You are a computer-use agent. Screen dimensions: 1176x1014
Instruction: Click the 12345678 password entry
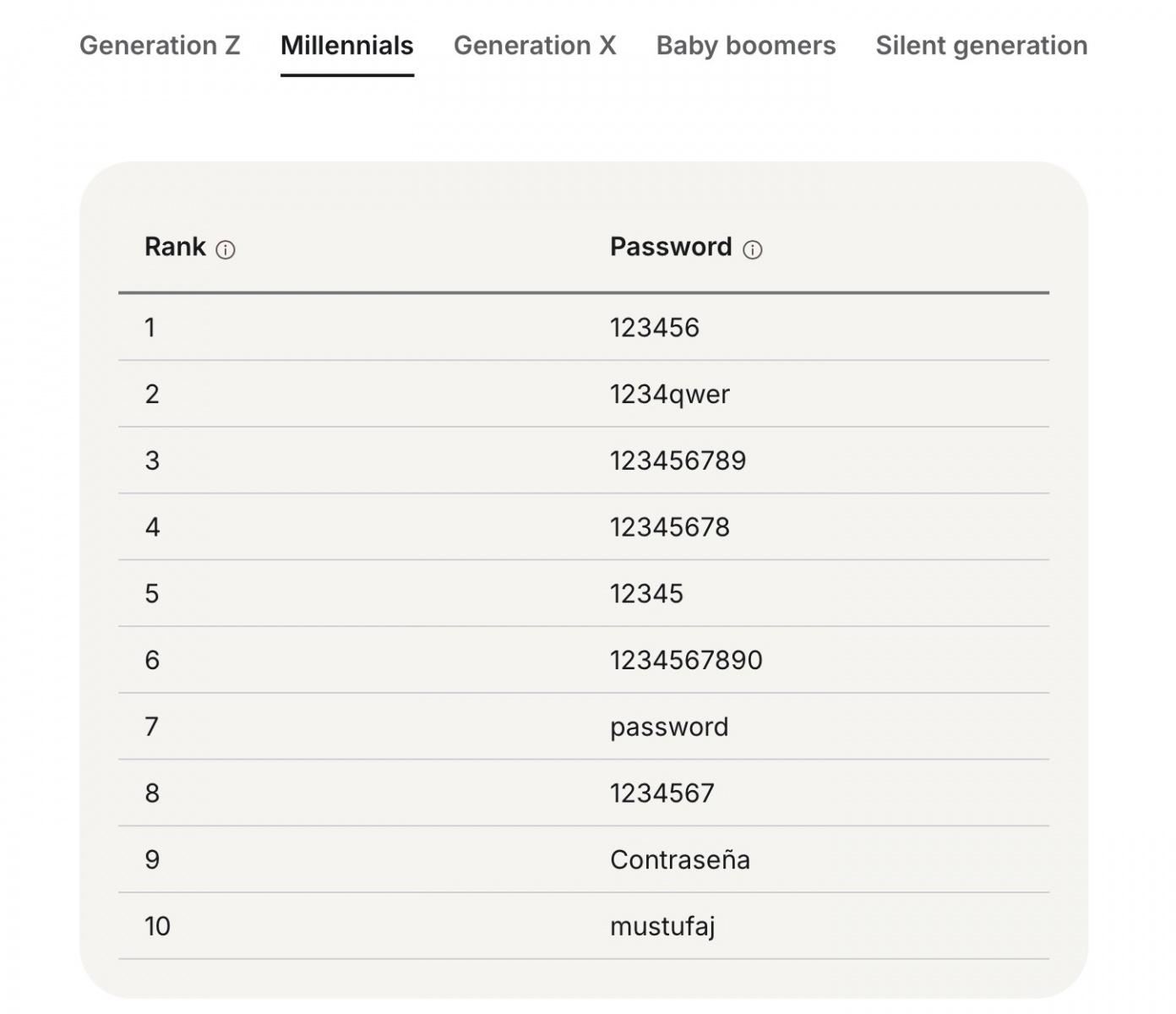coord(670,527)
